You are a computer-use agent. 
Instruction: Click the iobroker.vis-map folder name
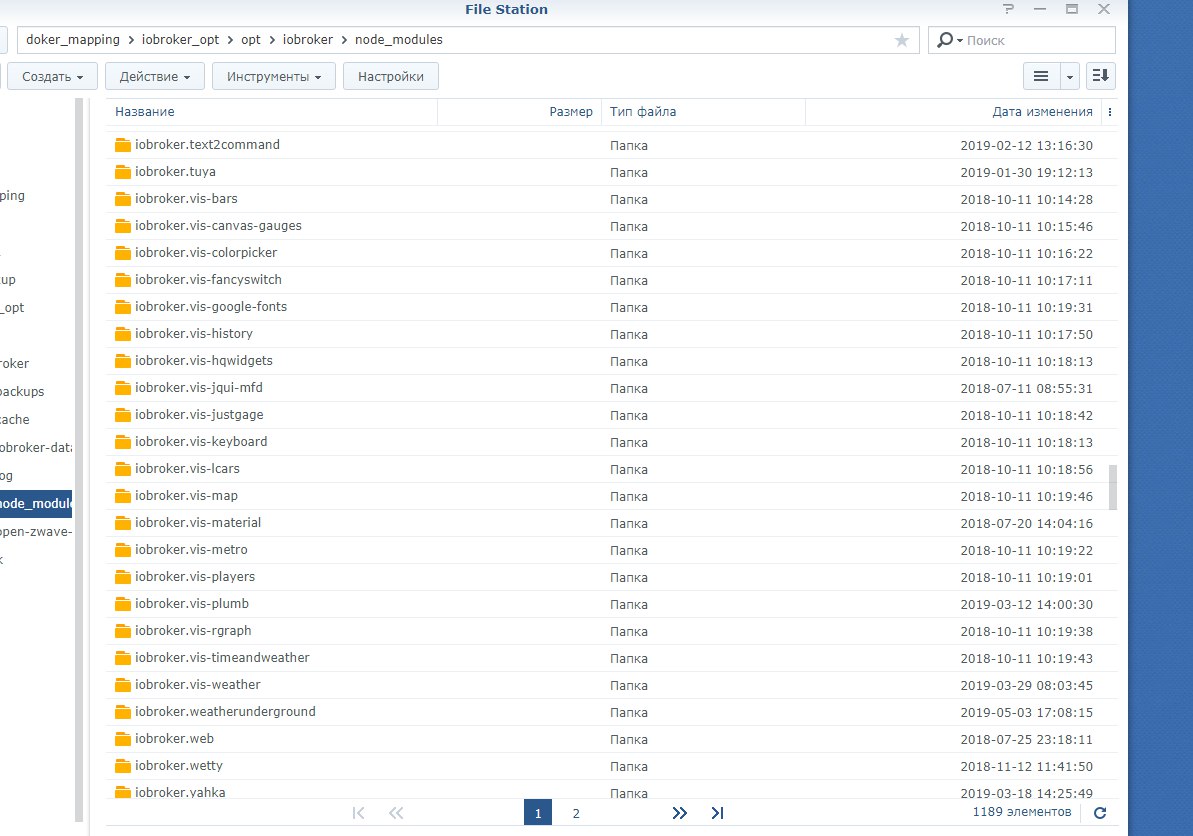tap(186, 496)
